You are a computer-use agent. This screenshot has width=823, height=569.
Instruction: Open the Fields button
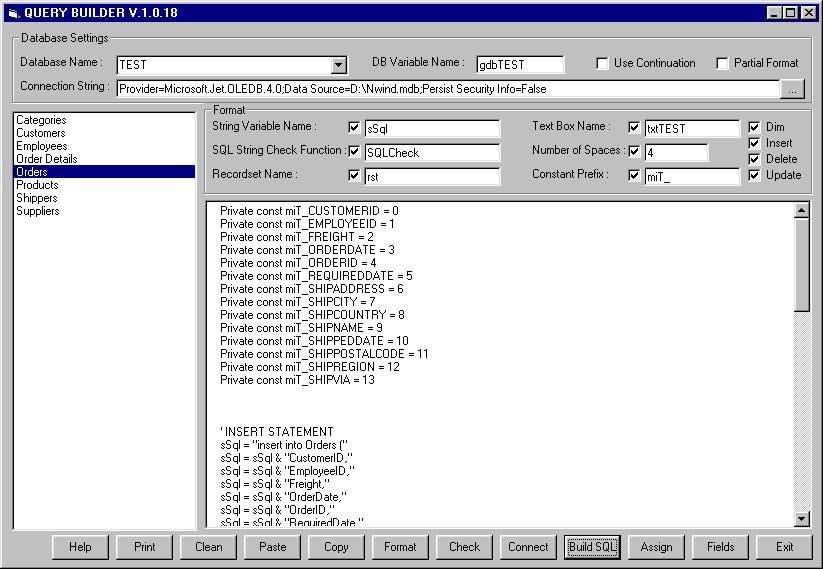click(720, 547)
